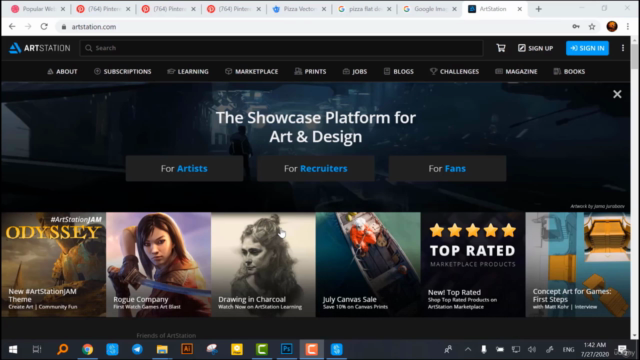Go to the LEARNING section

click(x=188, y=71)
